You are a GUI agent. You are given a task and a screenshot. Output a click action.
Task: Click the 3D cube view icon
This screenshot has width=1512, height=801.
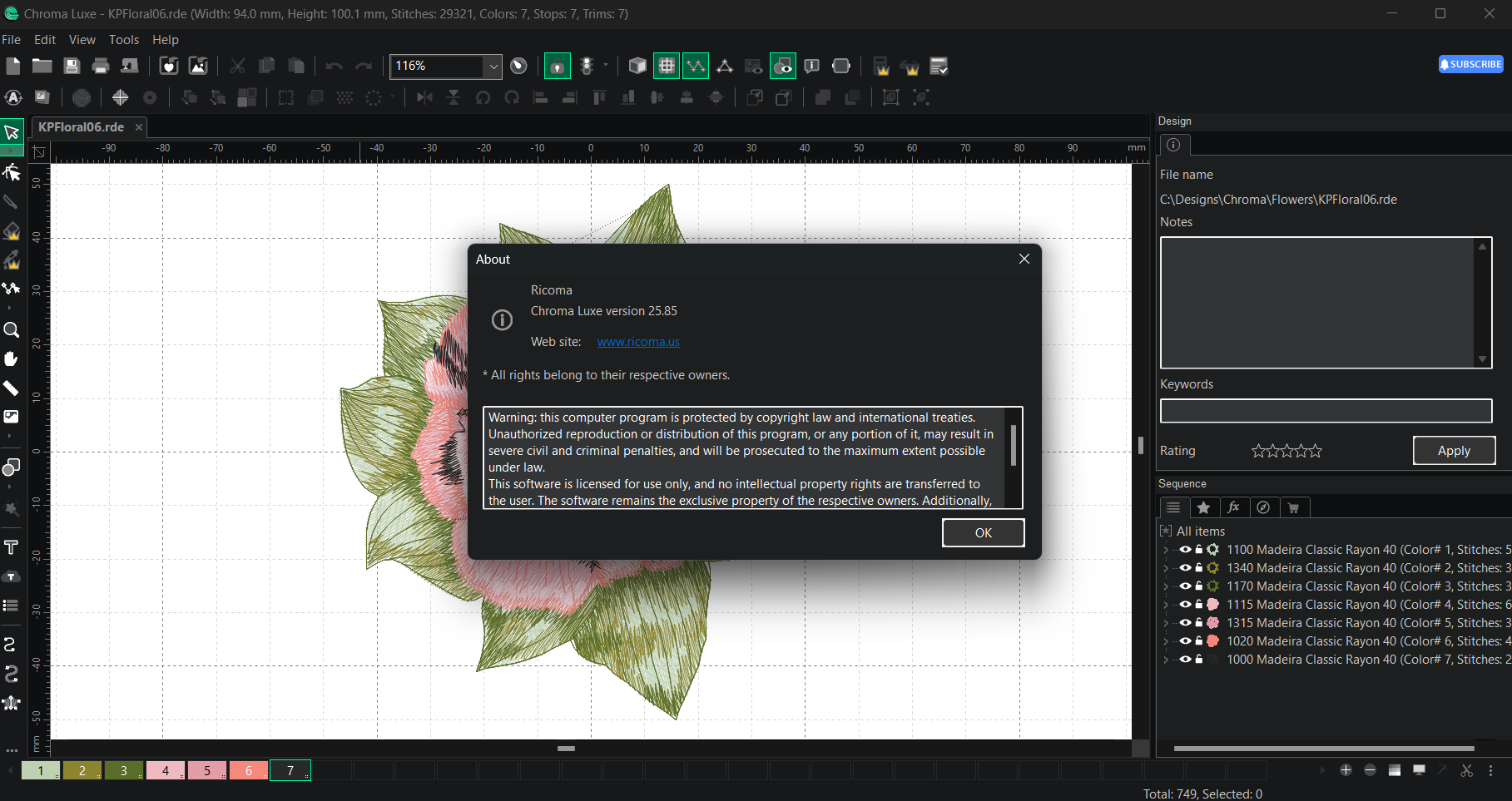(637, 66)
